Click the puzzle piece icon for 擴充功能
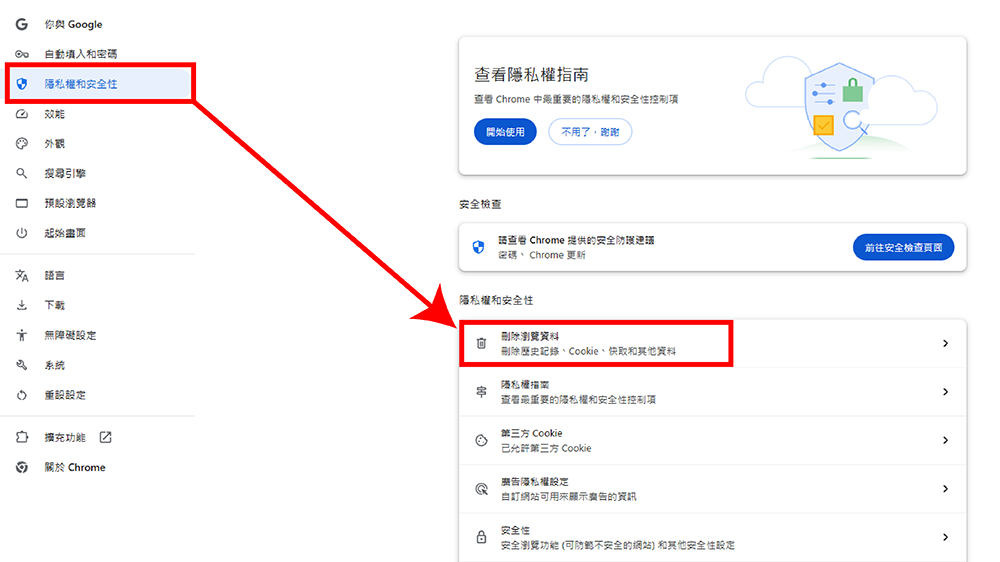 pos(21,438)
